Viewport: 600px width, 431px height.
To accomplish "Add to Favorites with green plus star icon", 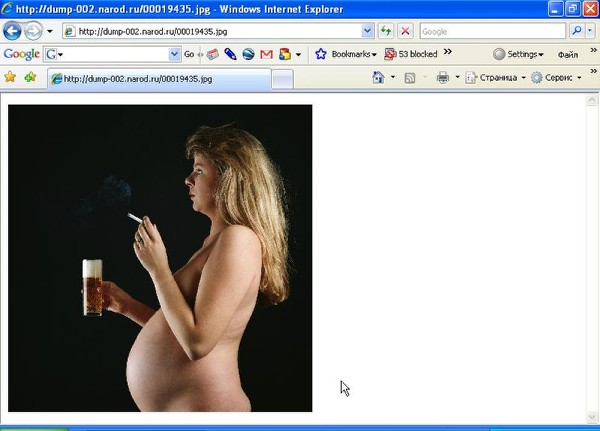I will [30, 77].
